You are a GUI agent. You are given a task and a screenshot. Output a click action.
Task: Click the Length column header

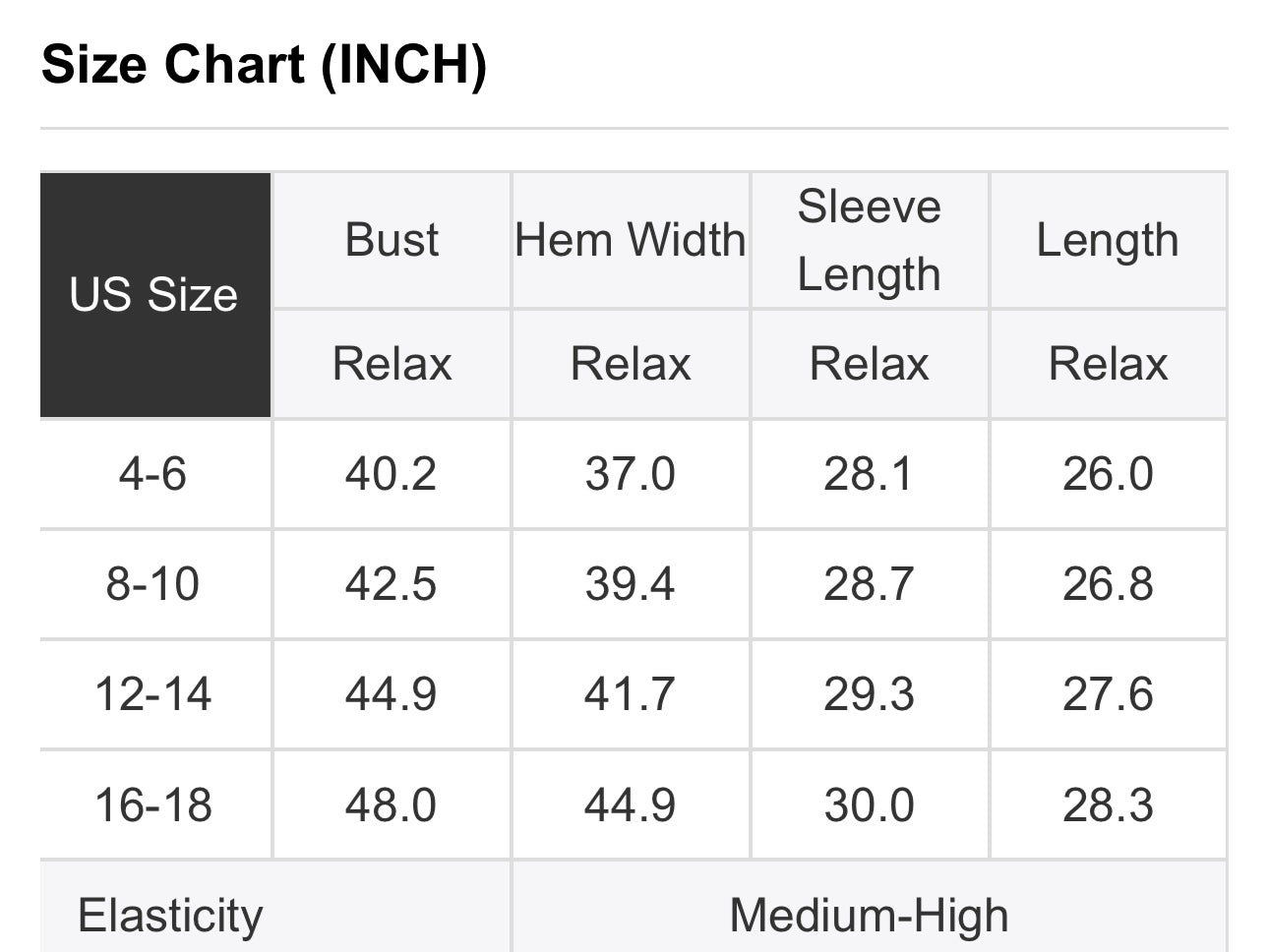[1108, 240]
